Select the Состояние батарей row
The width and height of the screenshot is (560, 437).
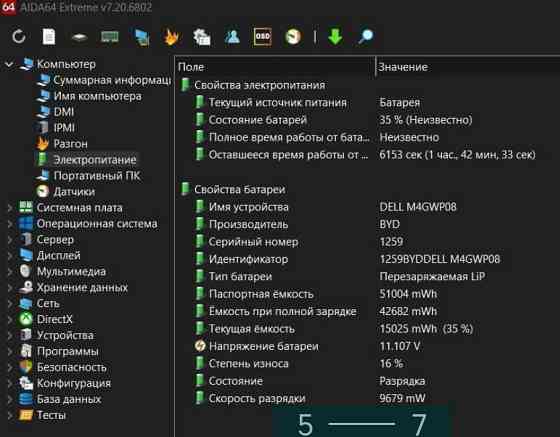coord(368,120)
